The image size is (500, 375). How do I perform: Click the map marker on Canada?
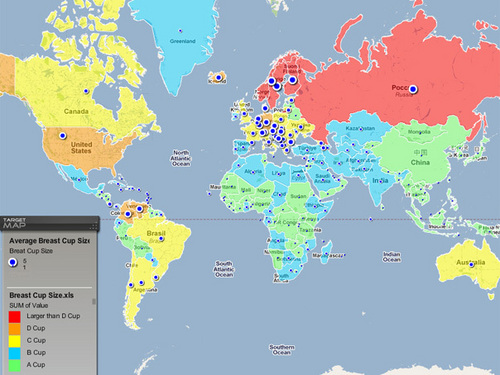(x=86, y=91)
